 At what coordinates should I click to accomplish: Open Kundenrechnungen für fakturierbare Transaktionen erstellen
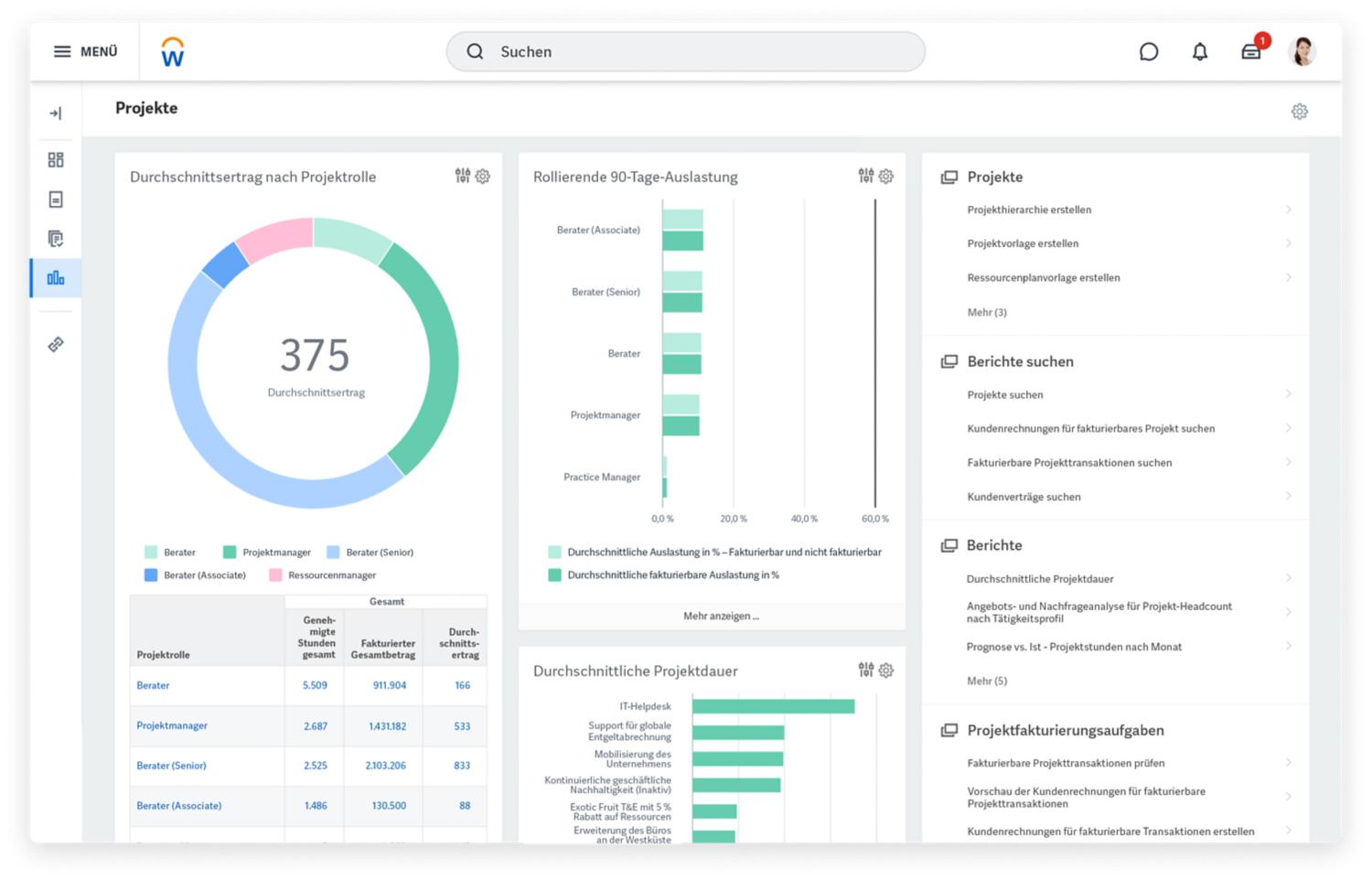point(1110,832)
